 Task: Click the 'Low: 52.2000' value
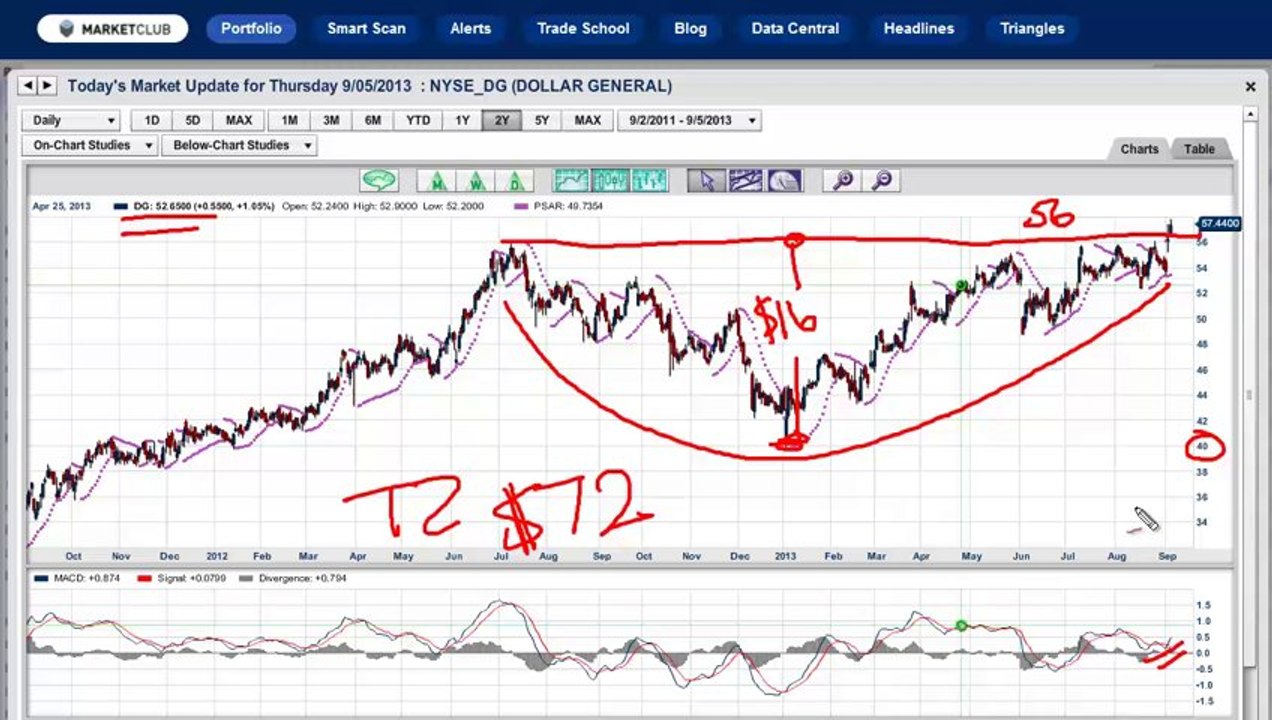click(453, 206)
